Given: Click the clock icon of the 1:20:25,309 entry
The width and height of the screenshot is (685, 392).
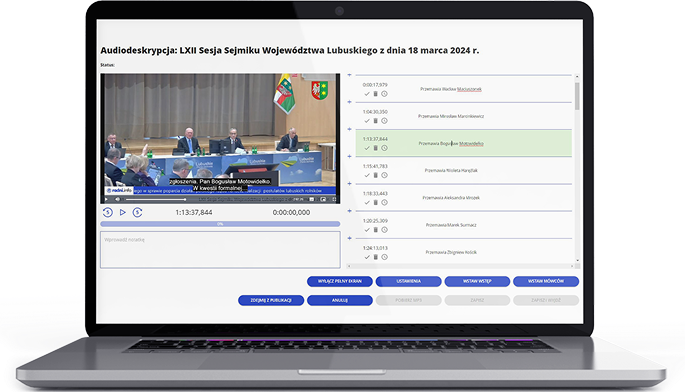Looking at the screenshot, I should pyautogui.click(x=384, y=230).
